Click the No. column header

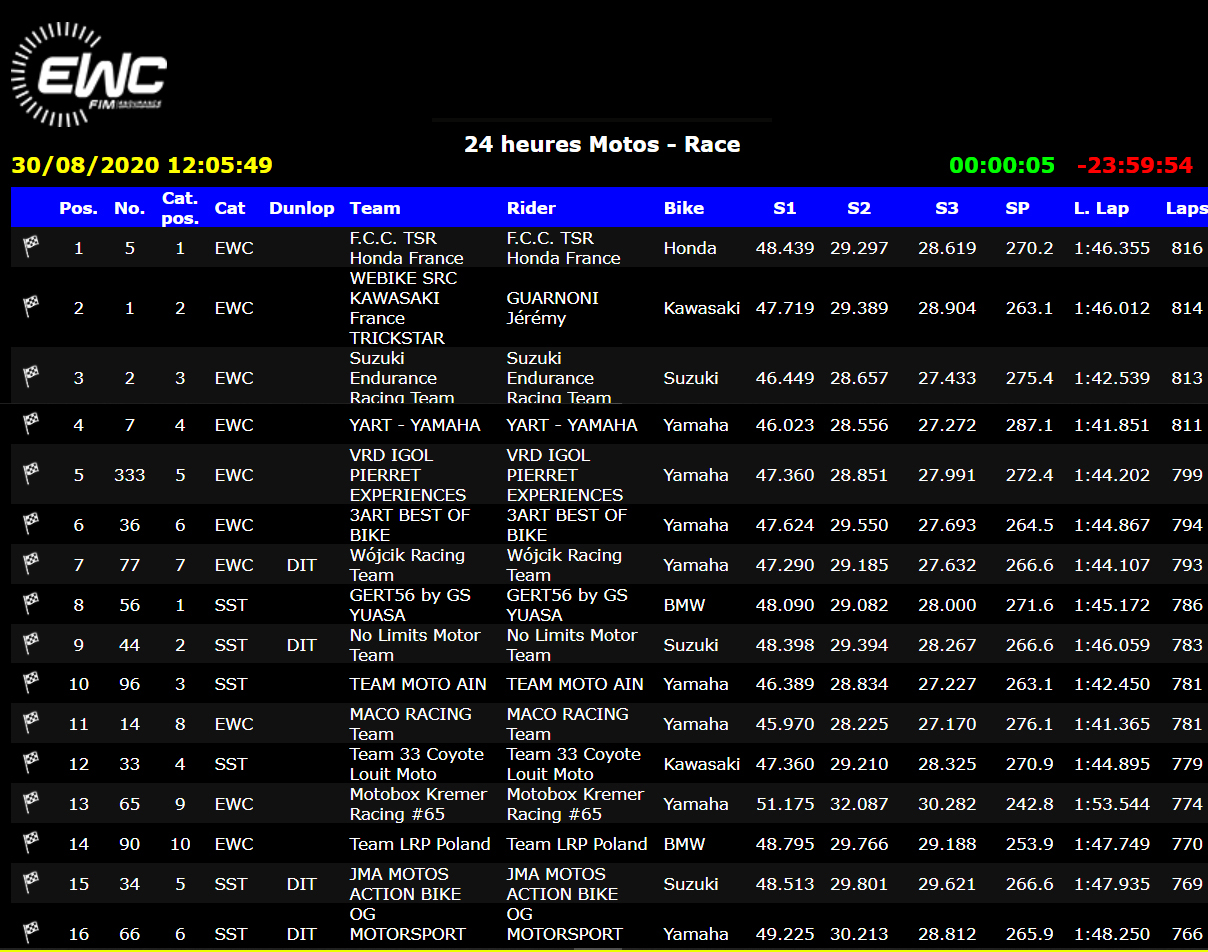click(x=130, y=208)
